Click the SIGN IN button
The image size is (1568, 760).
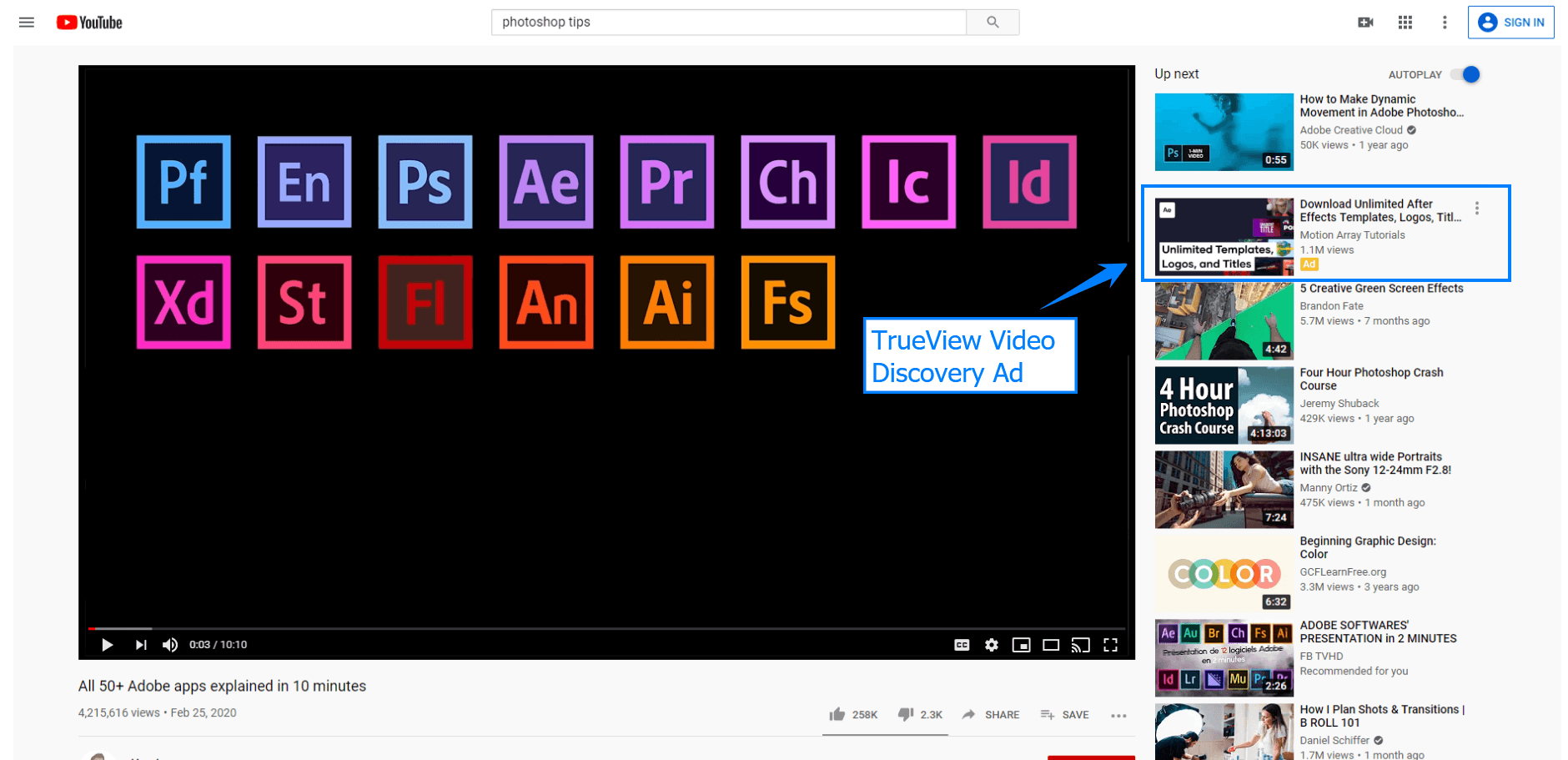[x=1511, y=23]
